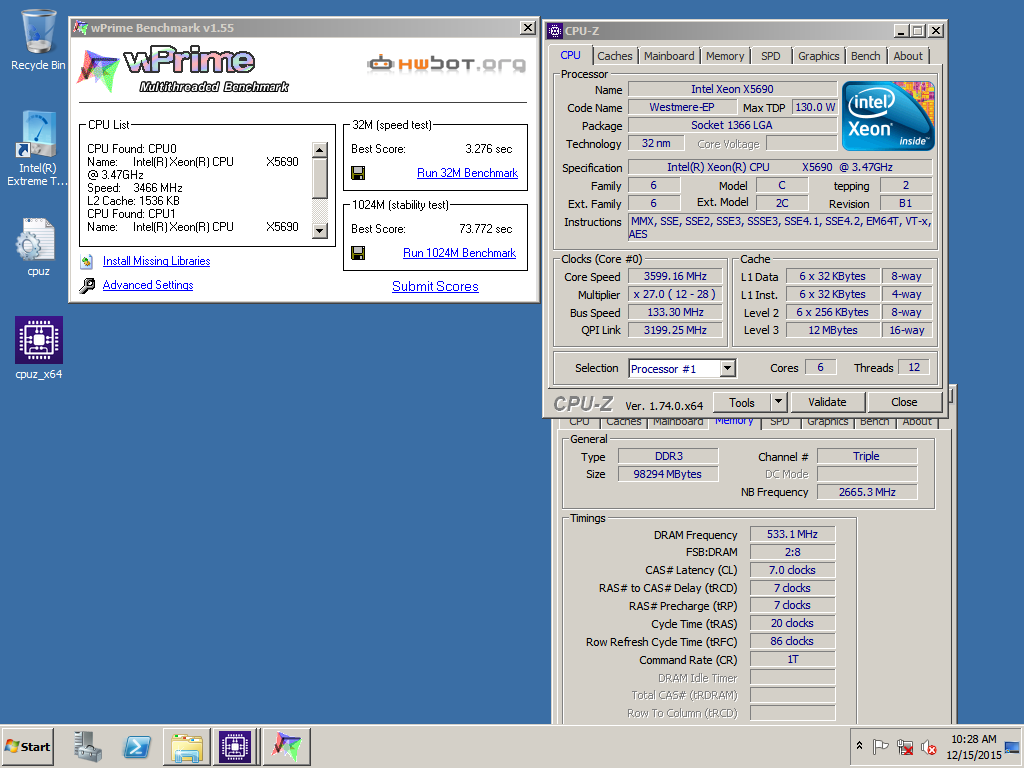Click the CPU-Z title bar icon
This screenshot has width=1024, height=768.
point(554,31)
